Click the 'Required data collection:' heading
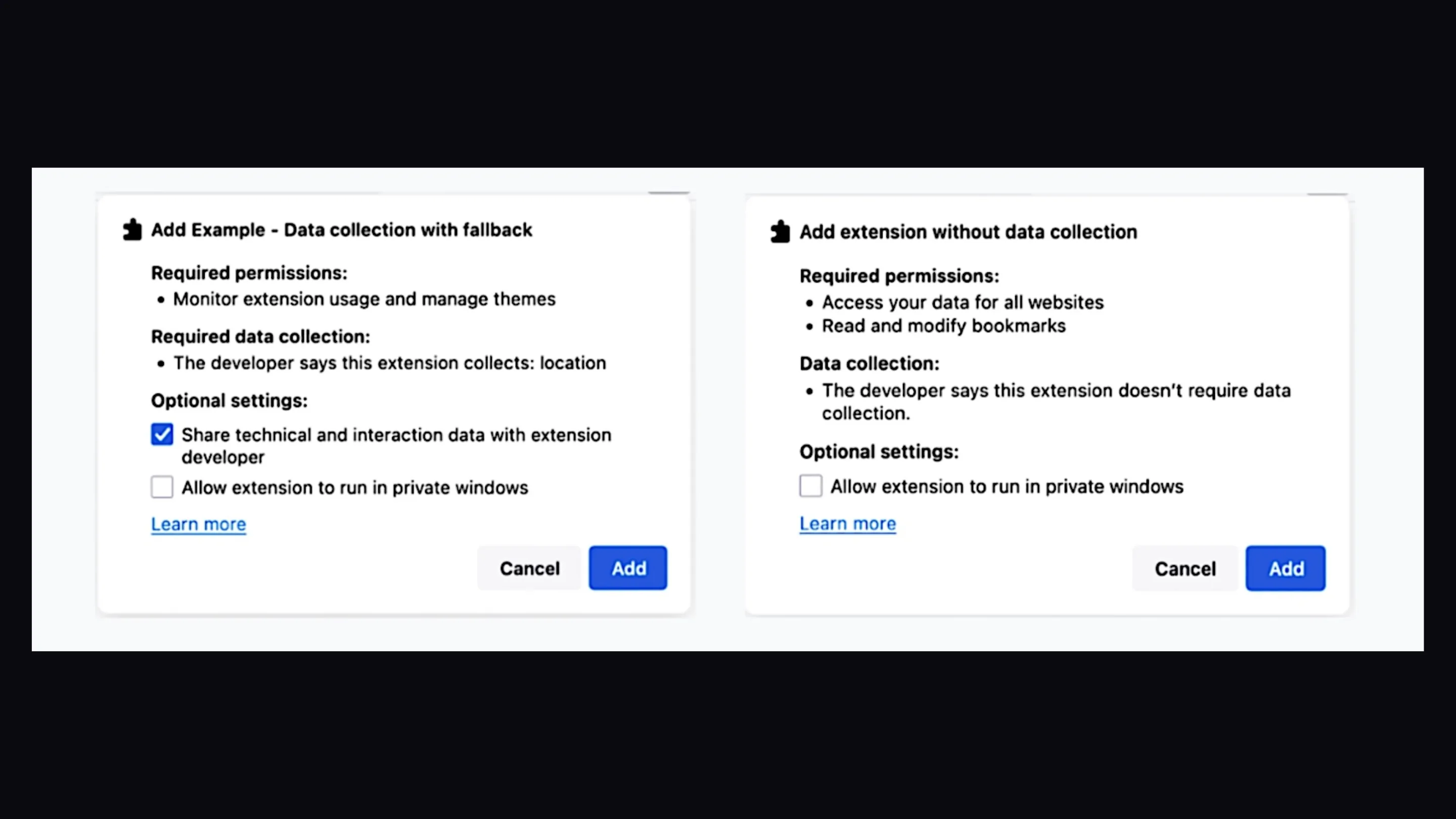This screenshot has height=819, width=1456. click(x=260, y=336)
